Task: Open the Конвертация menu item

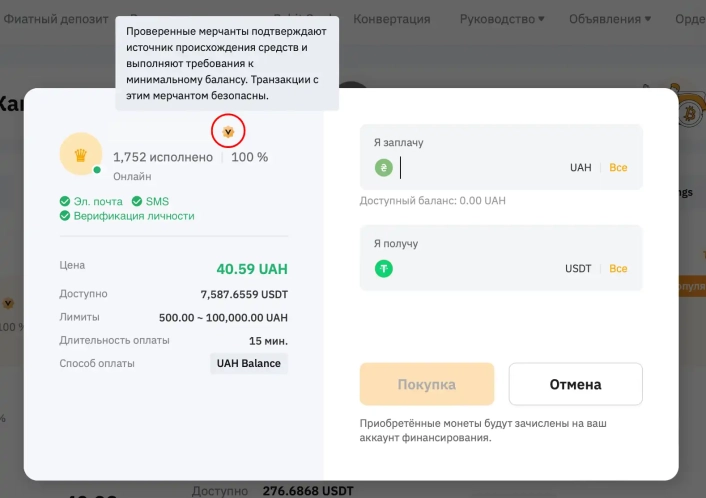Action: coord(392,18)
